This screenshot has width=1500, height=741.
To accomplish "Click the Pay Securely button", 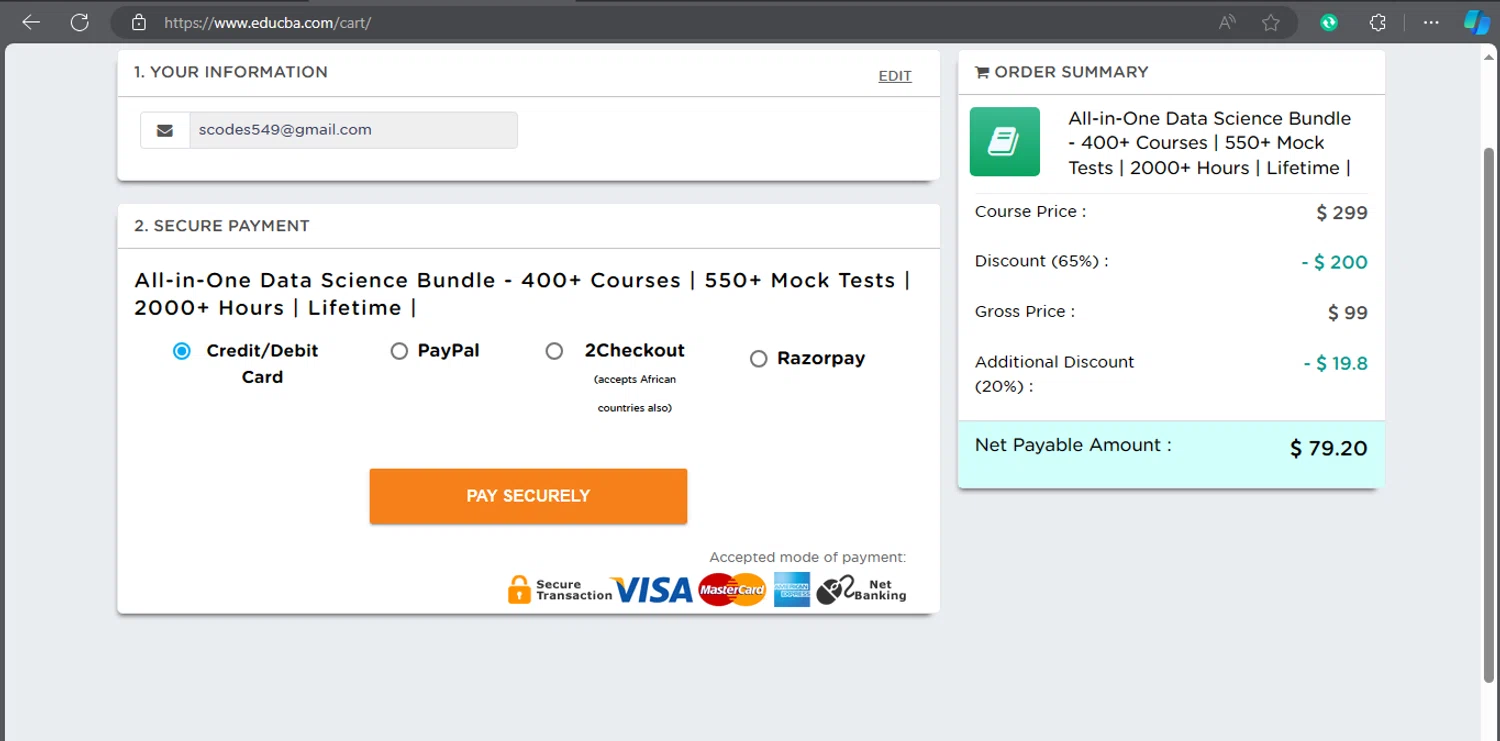I will tap(528, 496).
